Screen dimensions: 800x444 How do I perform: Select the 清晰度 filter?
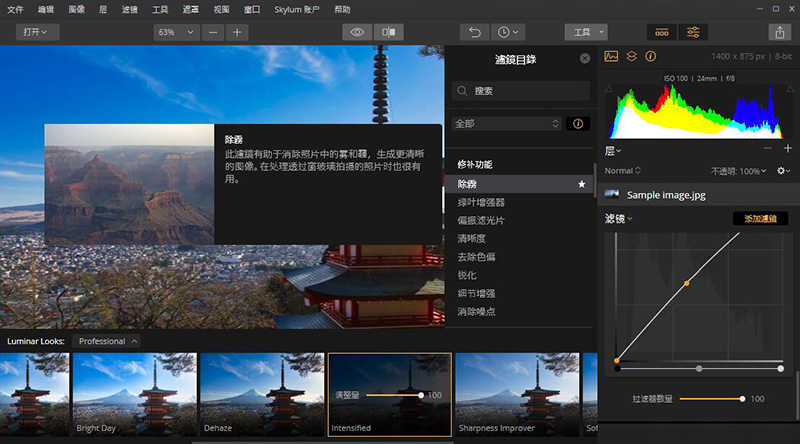471,238
